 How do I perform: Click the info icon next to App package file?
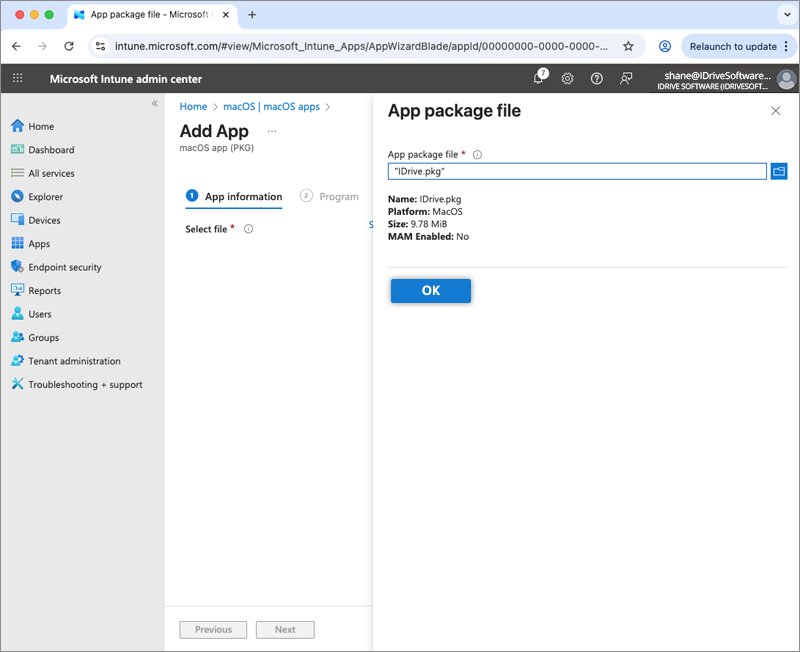click(477, 155)
